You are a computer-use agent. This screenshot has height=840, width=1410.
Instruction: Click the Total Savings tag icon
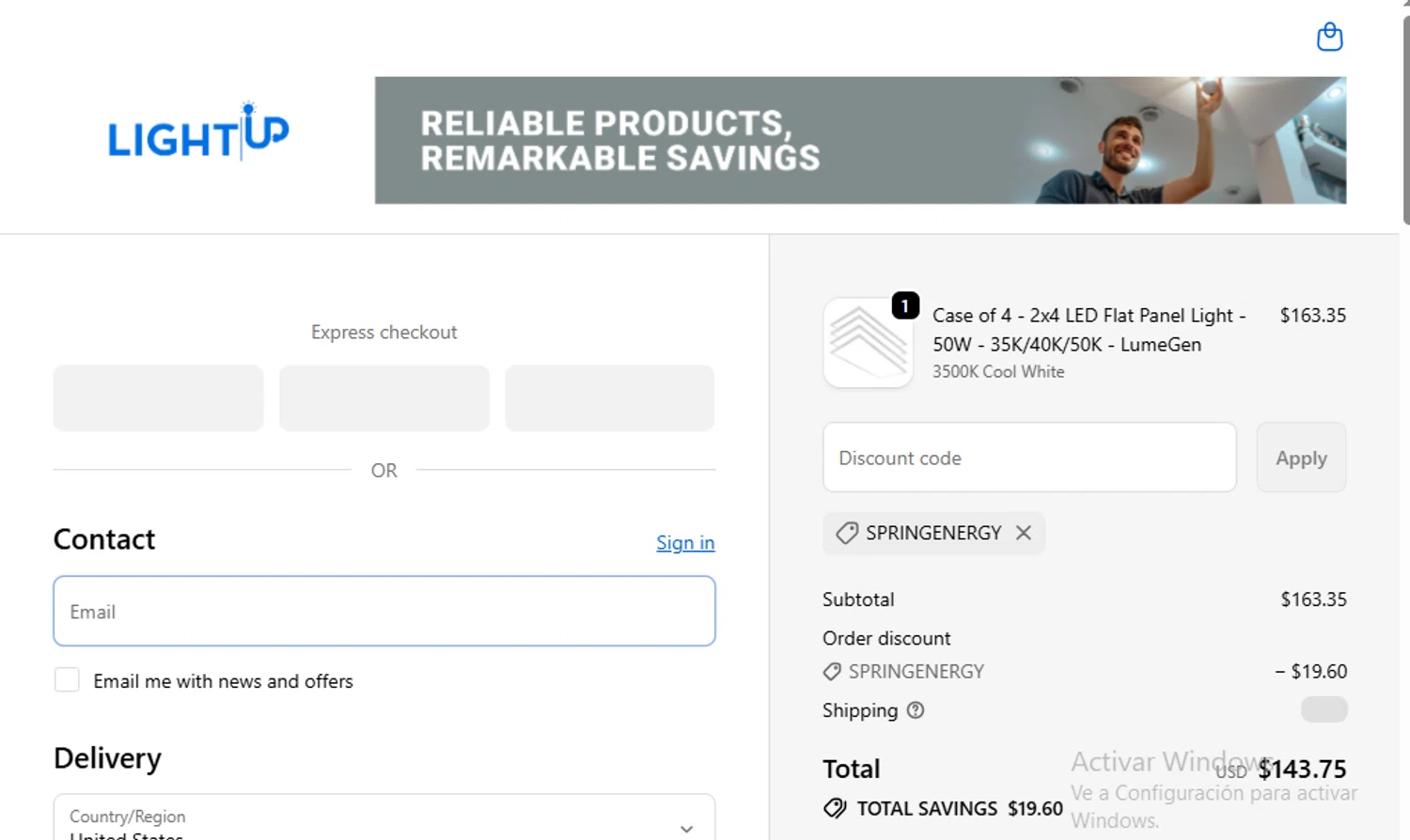point(835,808)
